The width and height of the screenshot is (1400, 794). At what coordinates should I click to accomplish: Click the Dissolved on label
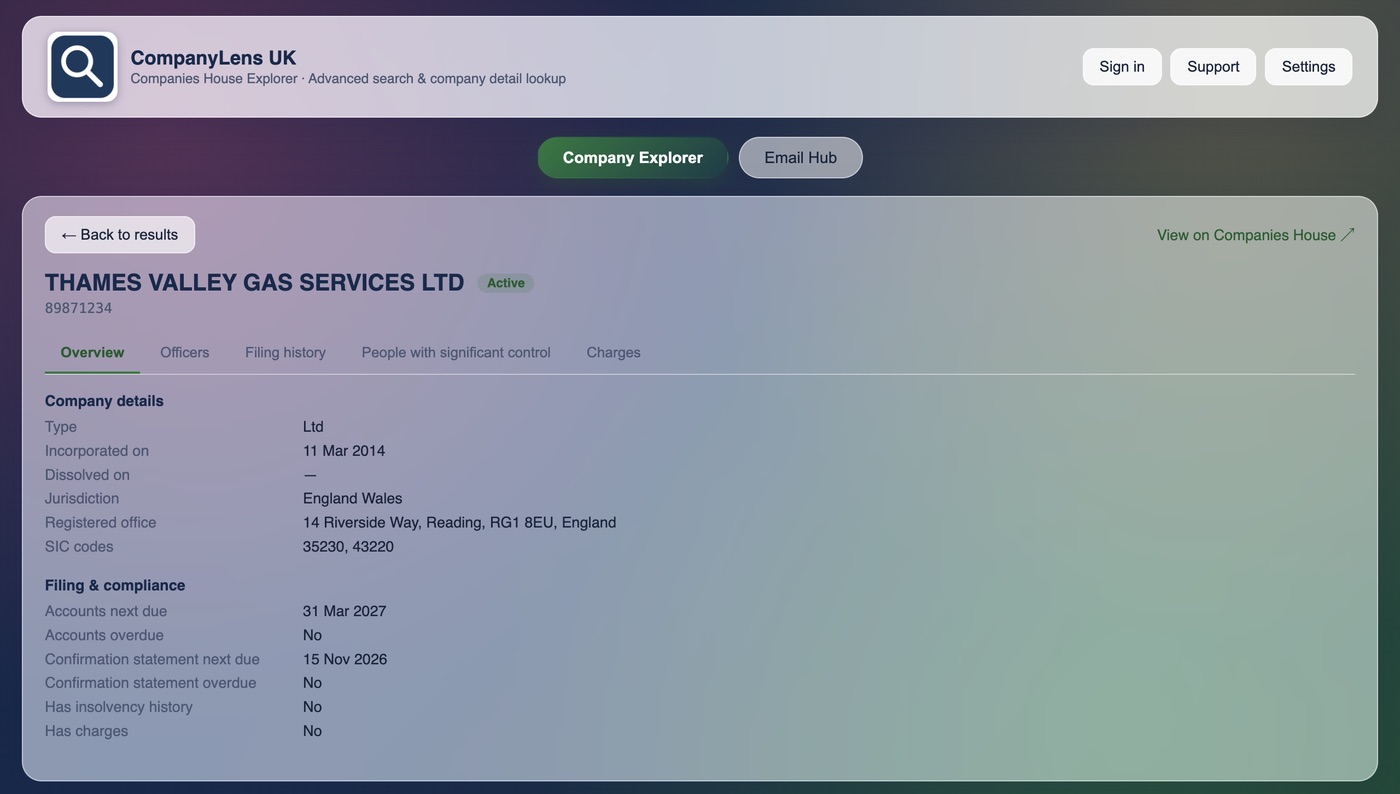click(x=87, y=475)
